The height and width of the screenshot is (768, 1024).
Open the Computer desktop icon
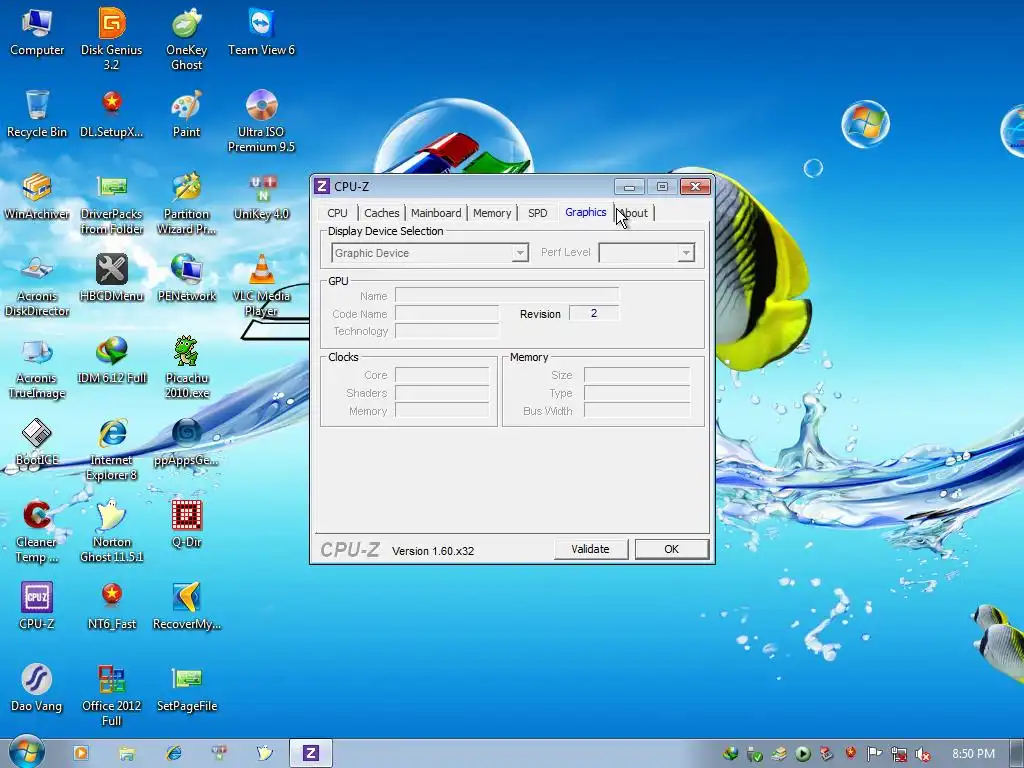(x=37, y=31)
